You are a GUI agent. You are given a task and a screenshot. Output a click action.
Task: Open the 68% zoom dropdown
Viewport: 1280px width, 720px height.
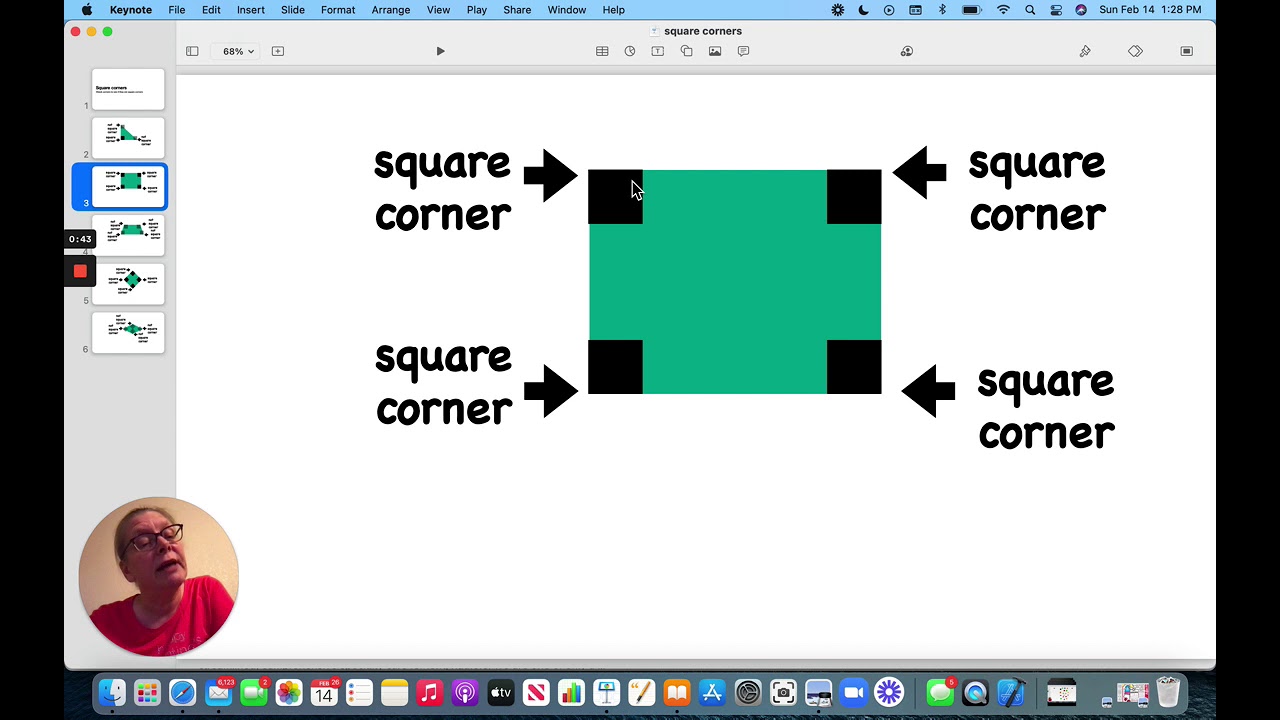238,51
